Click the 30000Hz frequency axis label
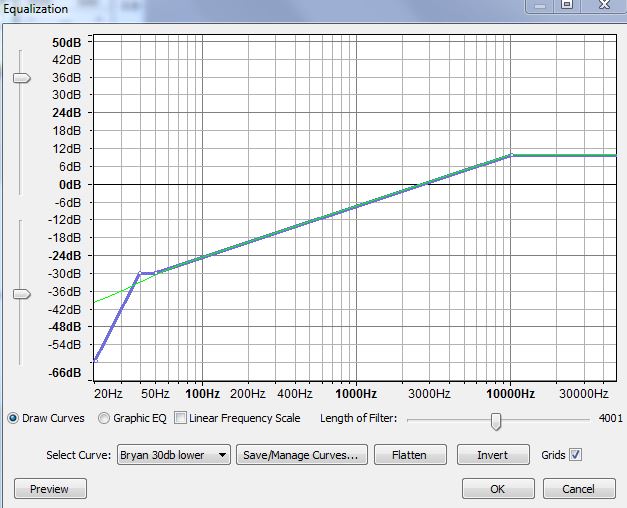Viewport: 627px width, 508px height. point(584,394)
